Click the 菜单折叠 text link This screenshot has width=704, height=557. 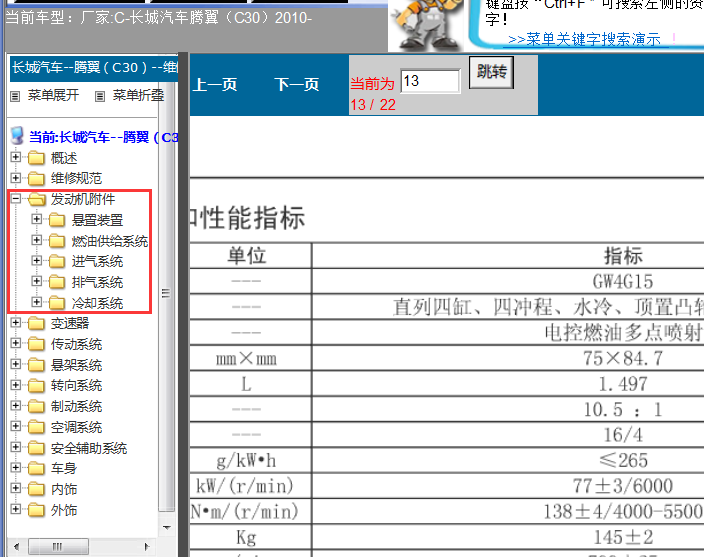pos(138,95)
